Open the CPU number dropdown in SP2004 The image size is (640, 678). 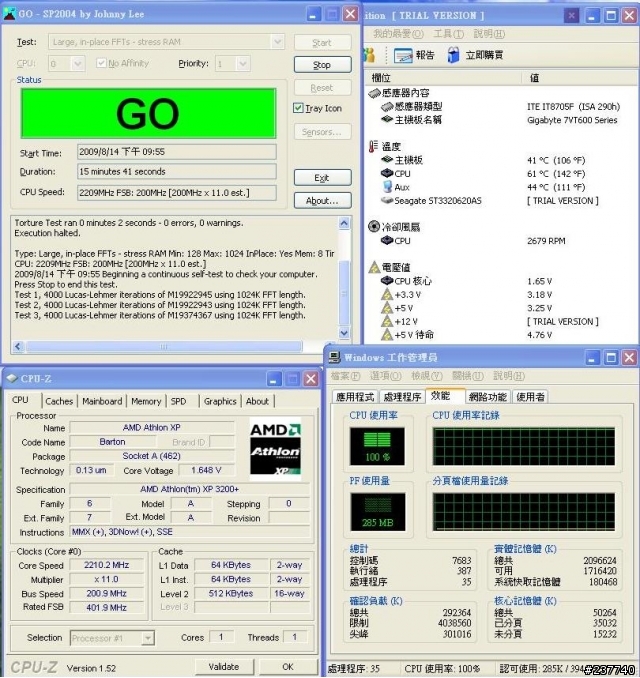click(x=78, y=64)
